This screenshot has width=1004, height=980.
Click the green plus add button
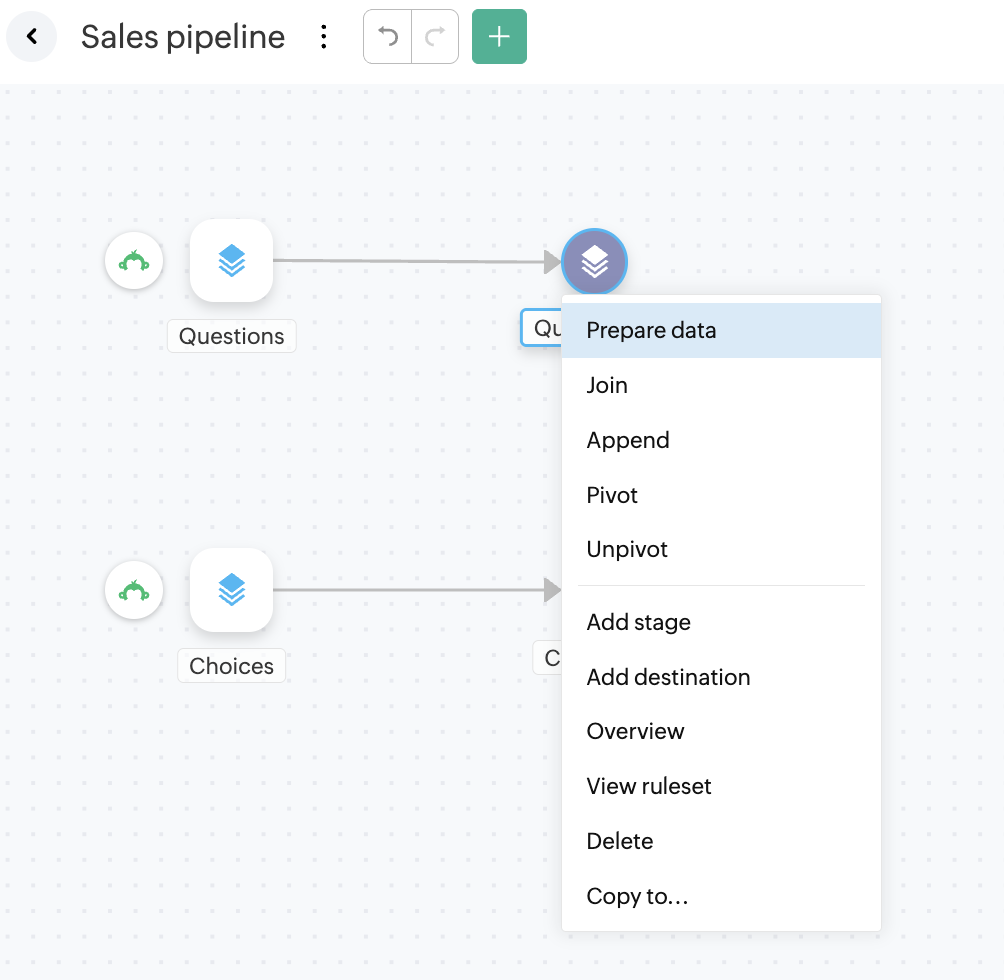pos(499,37)
